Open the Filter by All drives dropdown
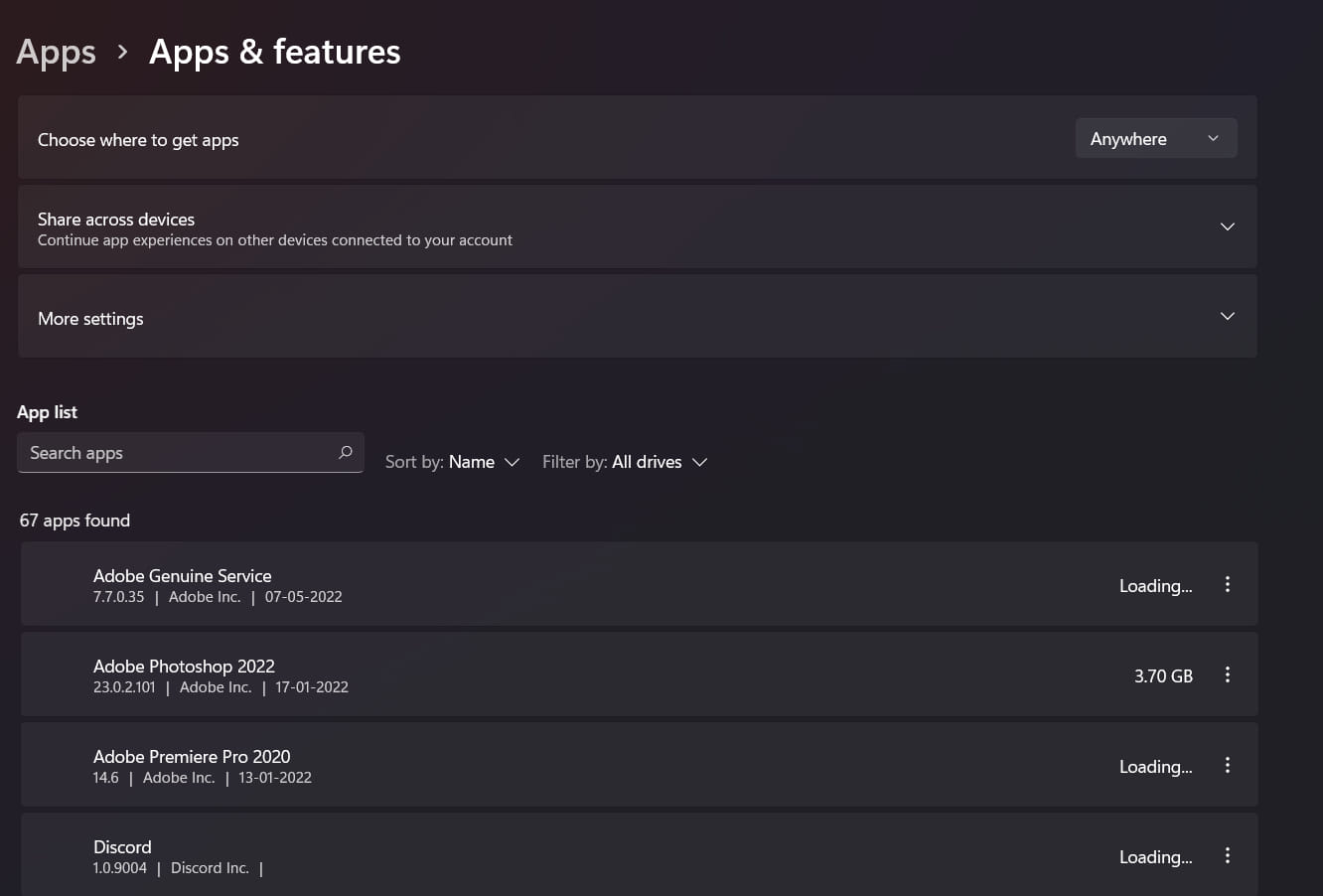This screenshot has width=1323, height=896. tap(625, 462)
